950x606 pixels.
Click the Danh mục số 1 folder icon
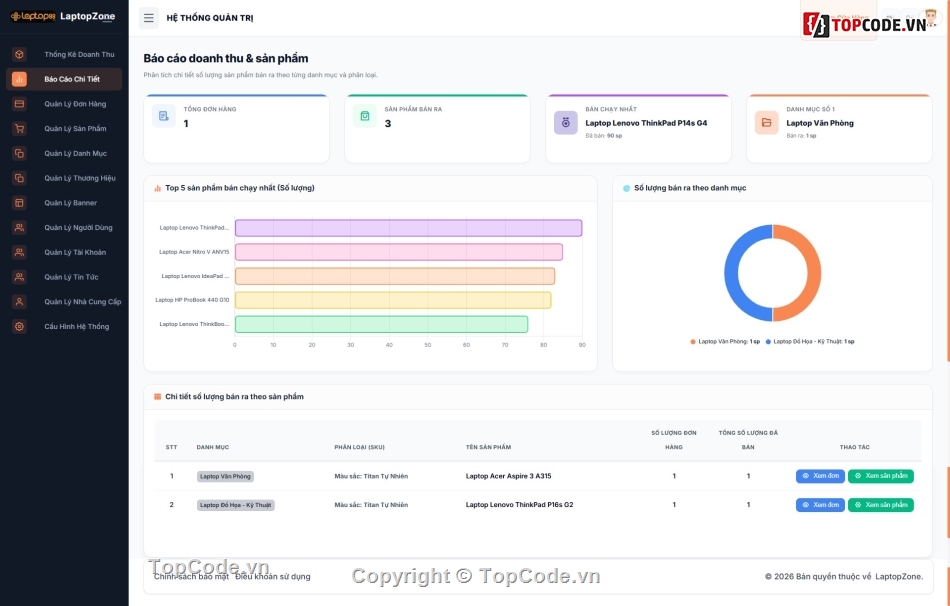point(766,123)
